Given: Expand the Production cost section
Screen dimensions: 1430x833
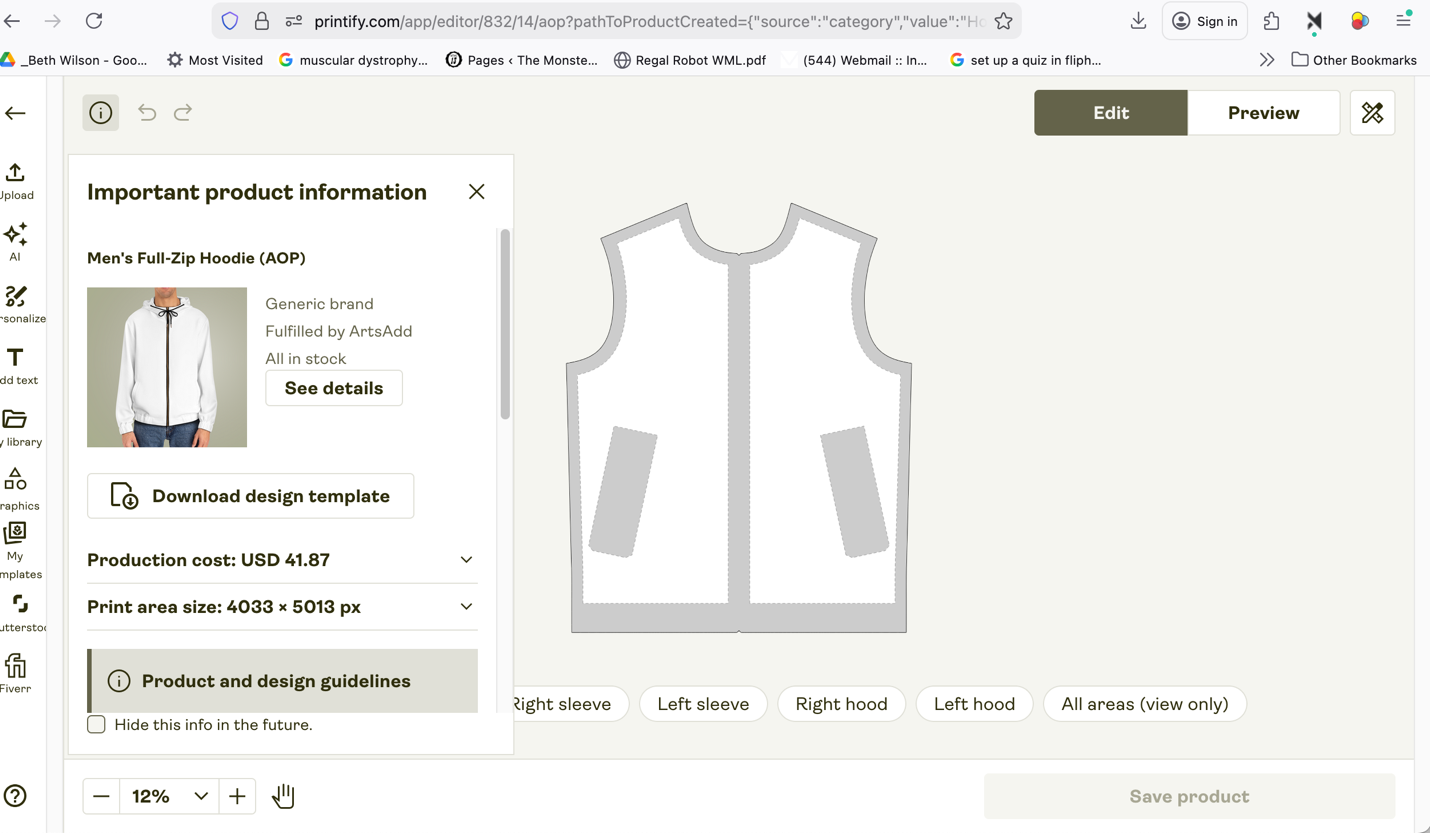Looking at the screenshot, I should coord(282,560).
